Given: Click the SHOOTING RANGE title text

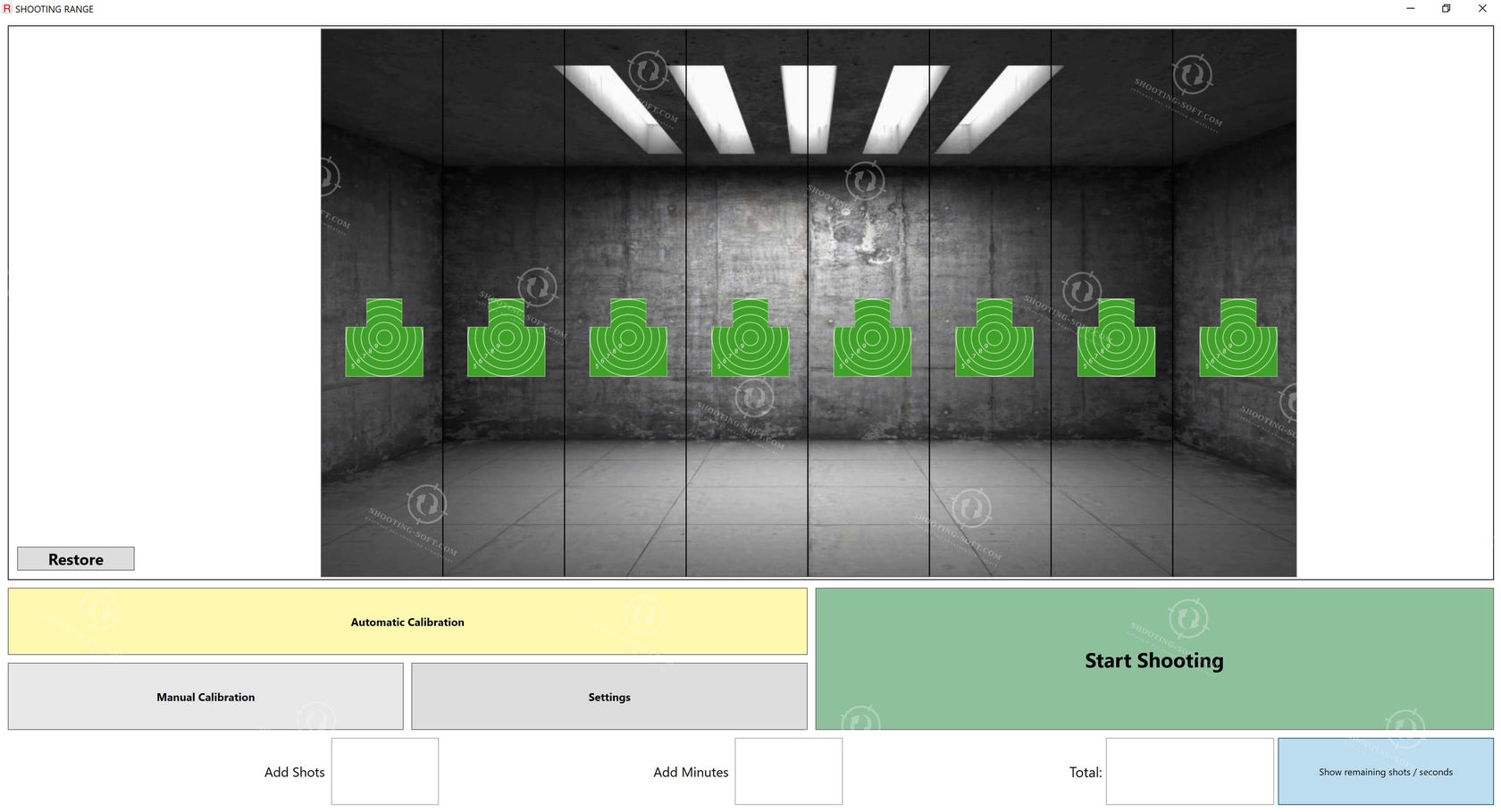Looking at the screenshot, I should pos(55,9).
